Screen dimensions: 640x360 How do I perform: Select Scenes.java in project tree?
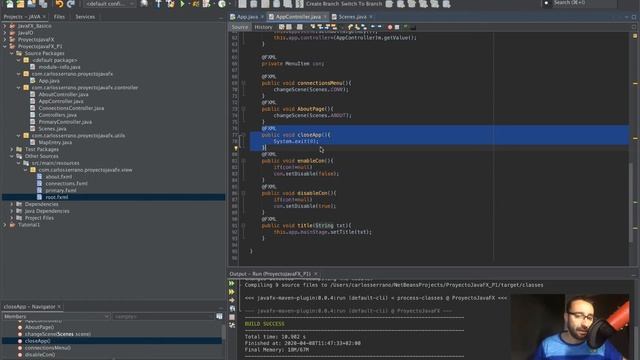click(x=52, y=129)
